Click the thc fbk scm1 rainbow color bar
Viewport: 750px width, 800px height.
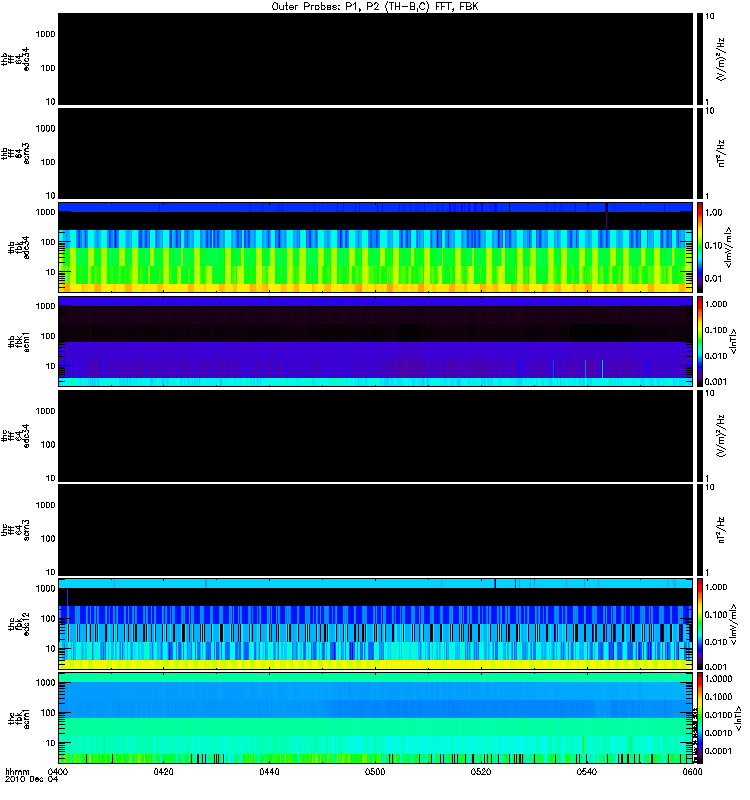[x=699, y=718]
